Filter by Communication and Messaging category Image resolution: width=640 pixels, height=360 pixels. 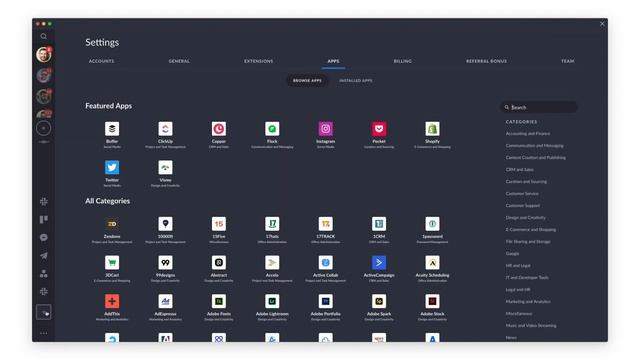click(535, 145)
